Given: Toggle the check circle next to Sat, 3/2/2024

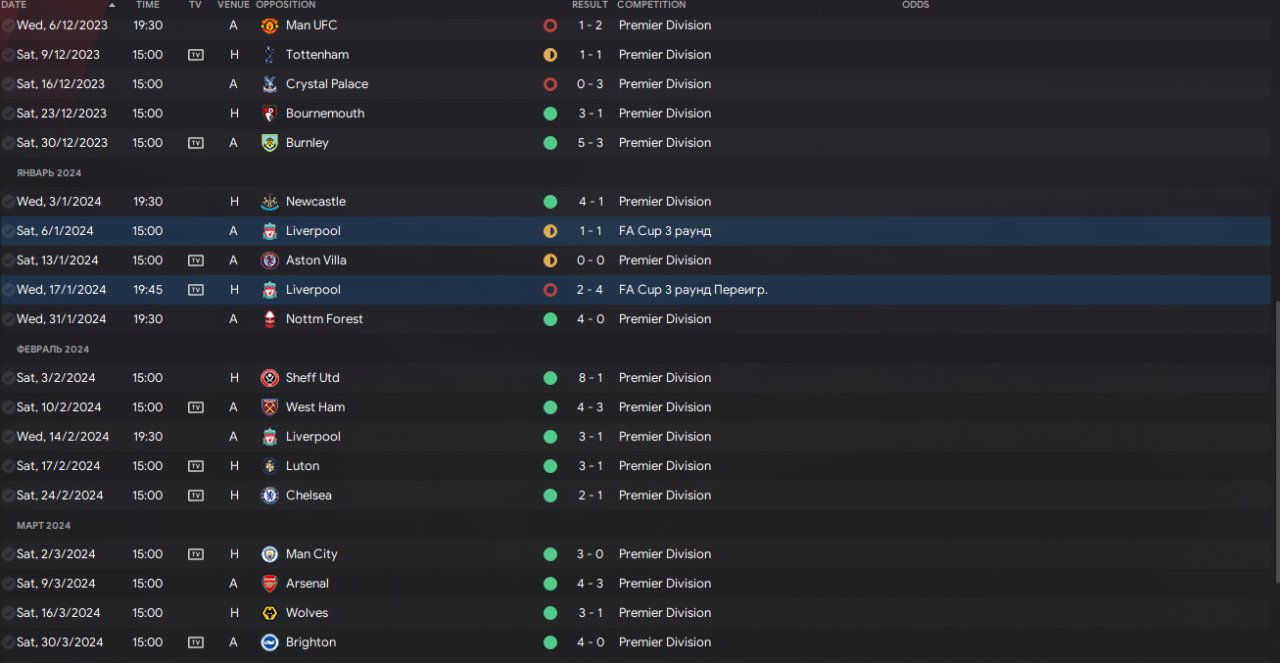Looking at the screenshot, I should (9, 378).
